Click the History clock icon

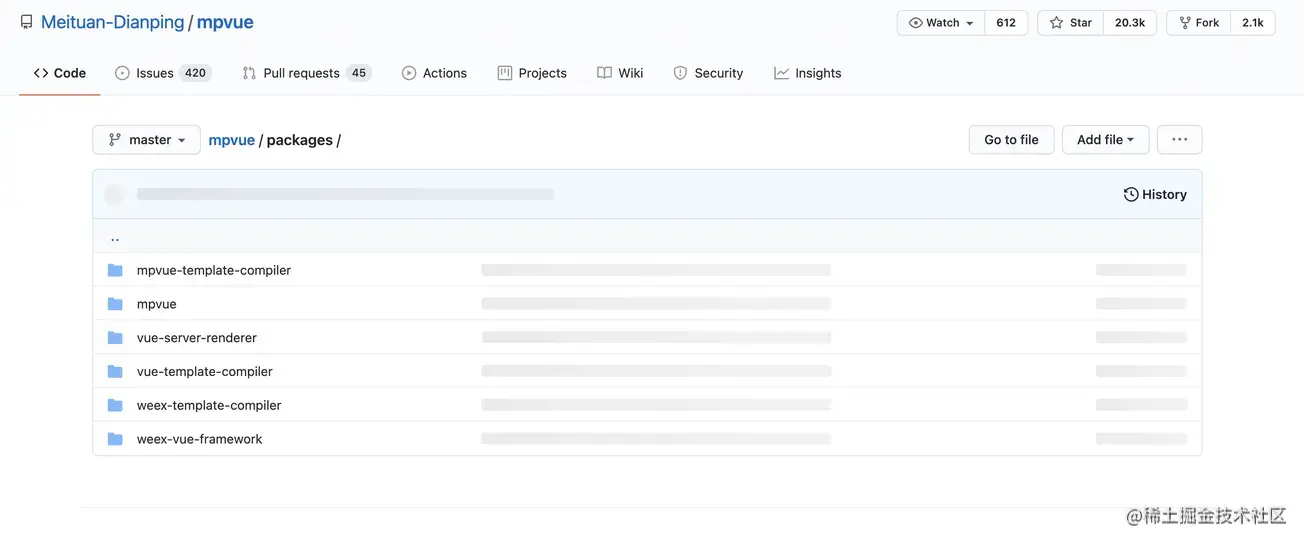coord(1131,194)
